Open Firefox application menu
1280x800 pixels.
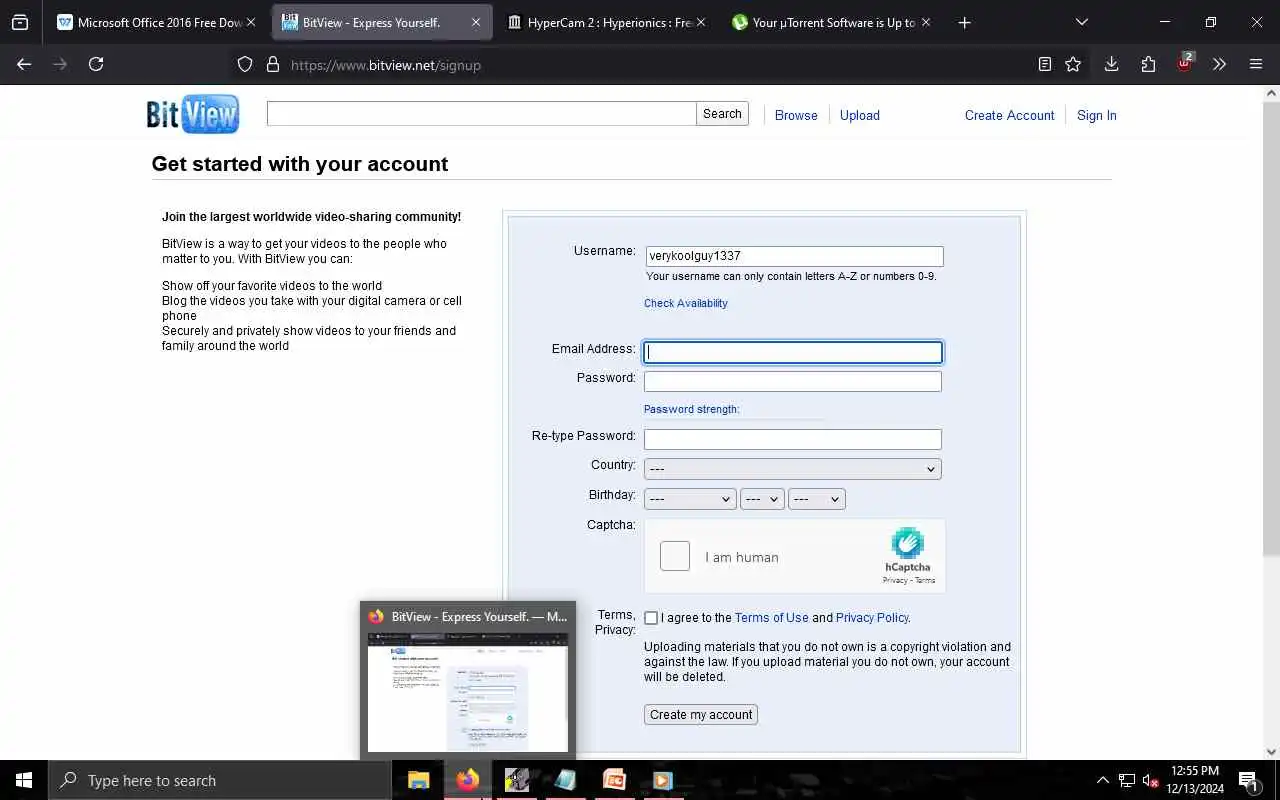point(1256,64)
